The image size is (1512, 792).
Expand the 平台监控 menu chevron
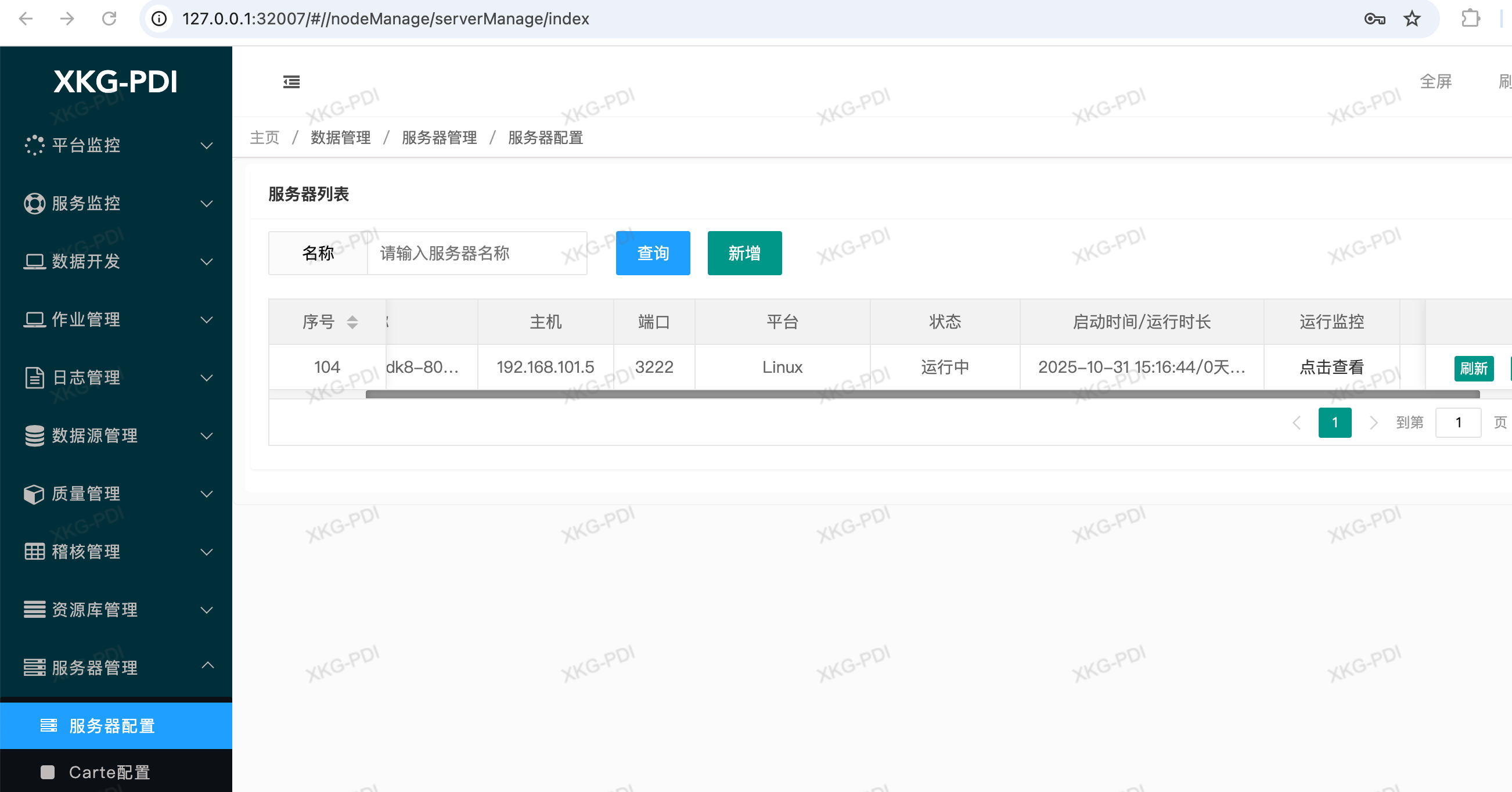tap(207, 146)
